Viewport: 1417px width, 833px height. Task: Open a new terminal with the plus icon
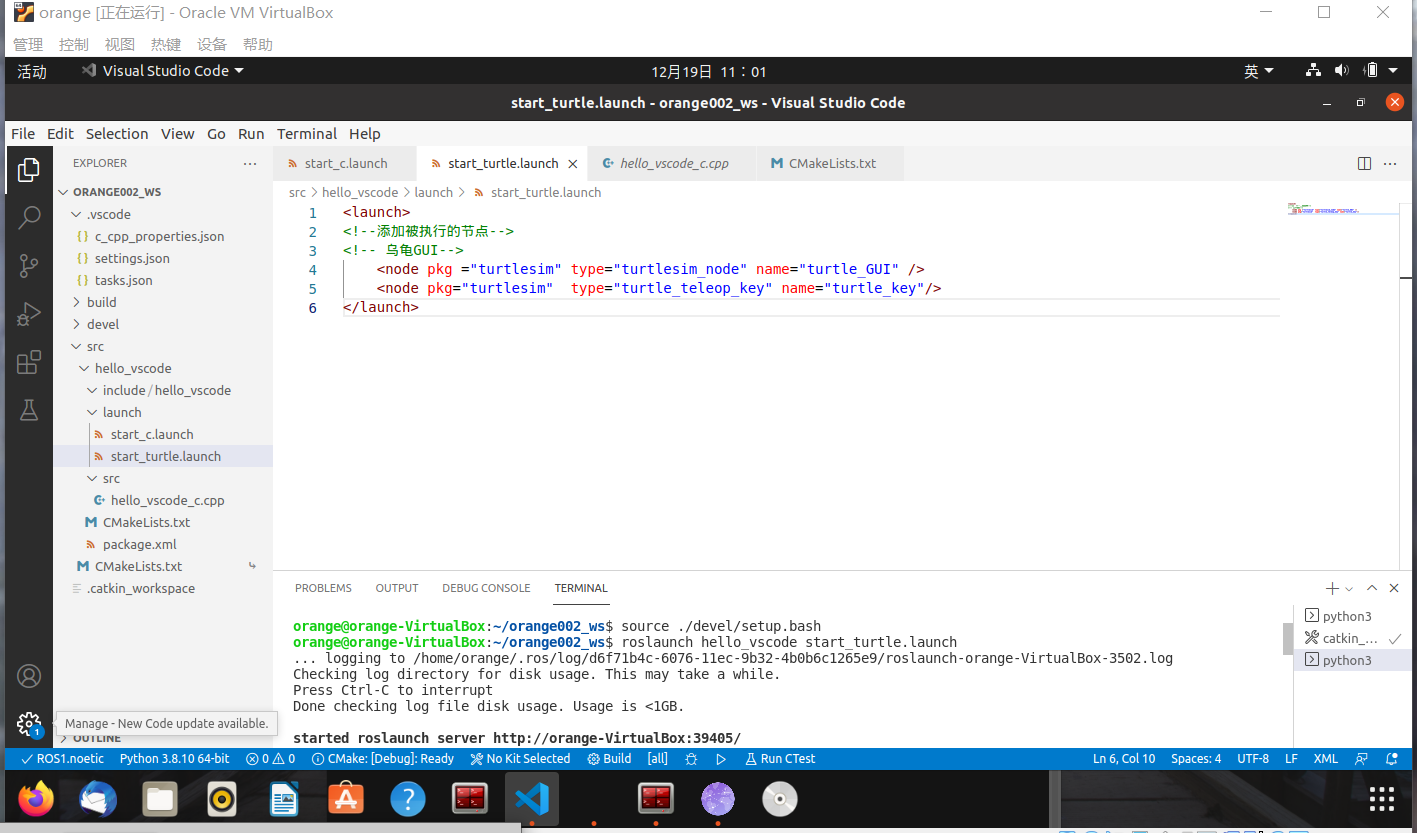pos(1331,587)
